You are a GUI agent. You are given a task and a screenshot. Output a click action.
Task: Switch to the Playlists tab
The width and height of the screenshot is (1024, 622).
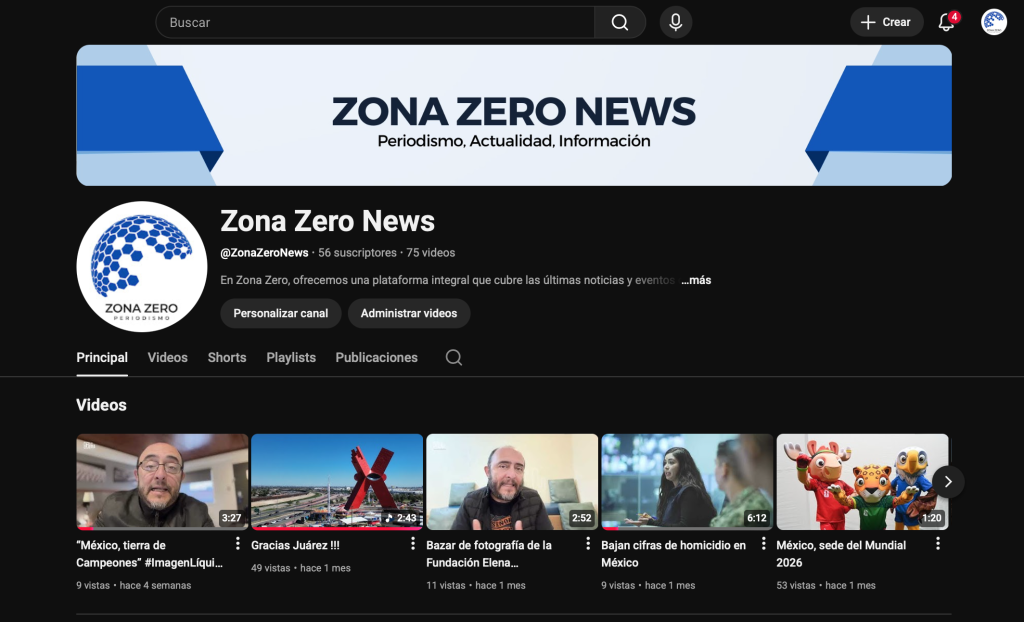point(291,357)
